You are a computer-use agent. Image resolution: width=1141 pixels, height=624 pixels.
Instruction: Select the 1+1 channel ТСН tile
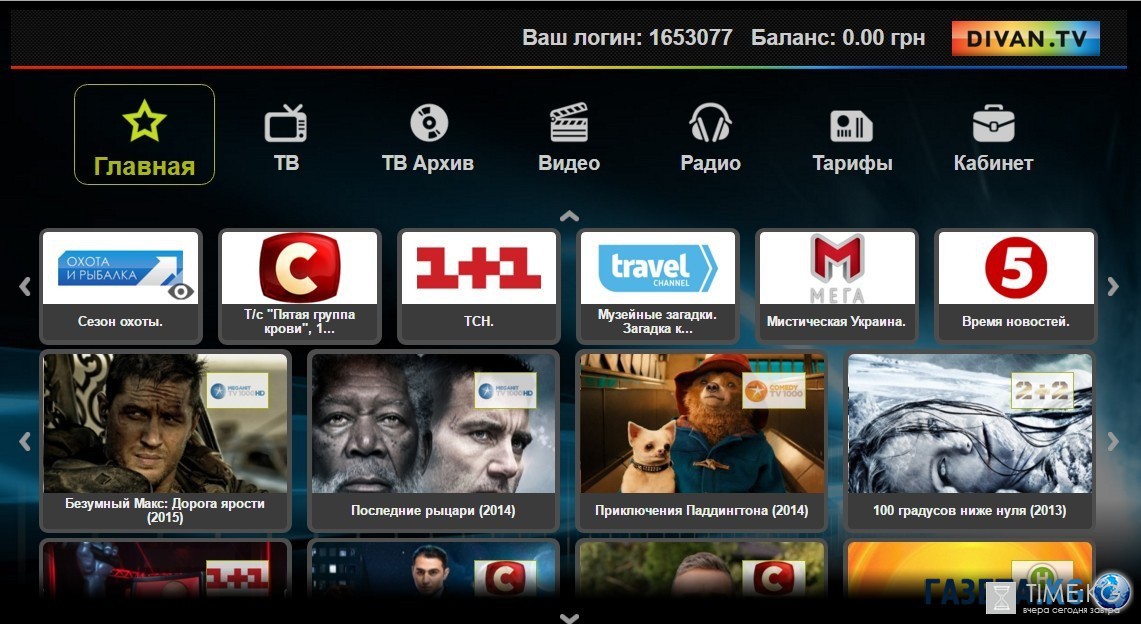(478, 286)
